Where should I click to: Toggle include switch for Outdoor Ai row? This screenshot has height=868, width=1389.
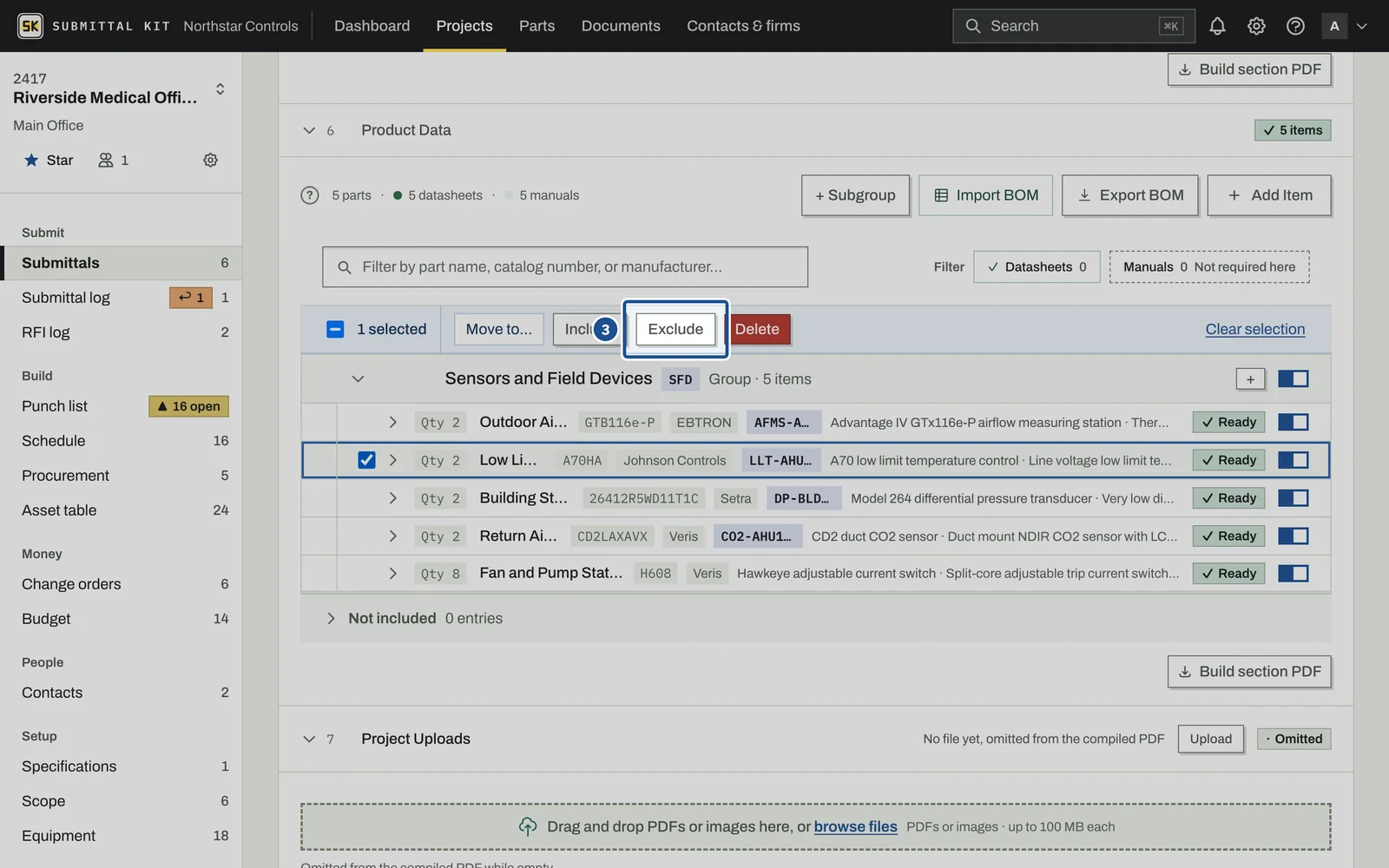pos(1293,422)
